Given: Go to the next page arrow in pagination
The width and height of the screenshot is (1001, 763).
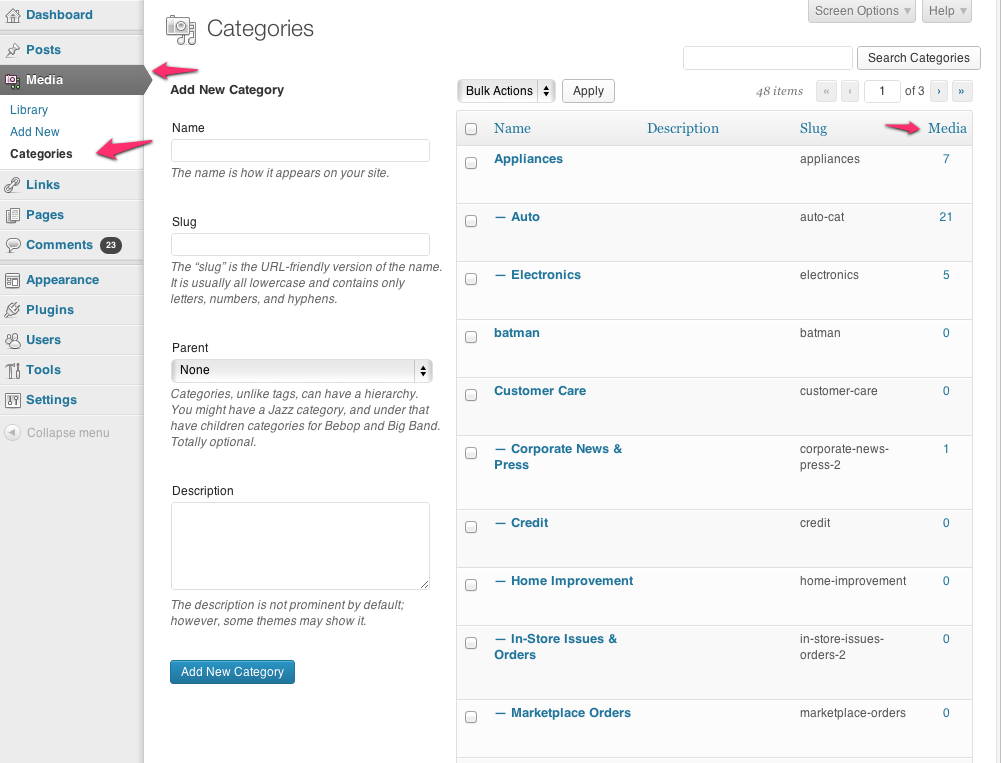Looking at the screenshot, I should click(x=939, y=91).
